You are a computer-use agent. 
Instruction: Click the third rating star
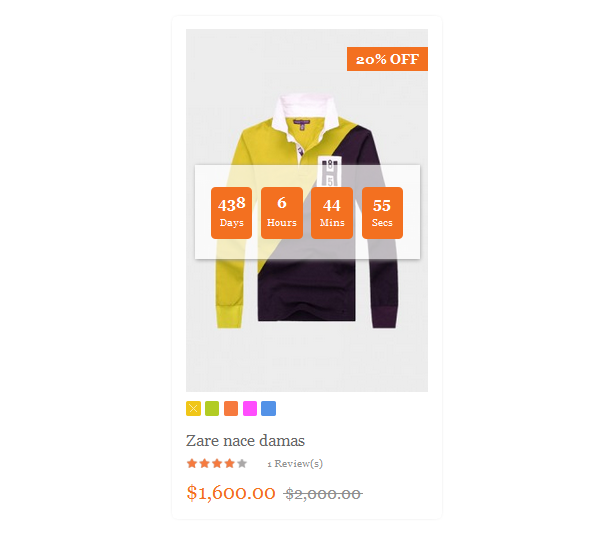click(217, 464)
